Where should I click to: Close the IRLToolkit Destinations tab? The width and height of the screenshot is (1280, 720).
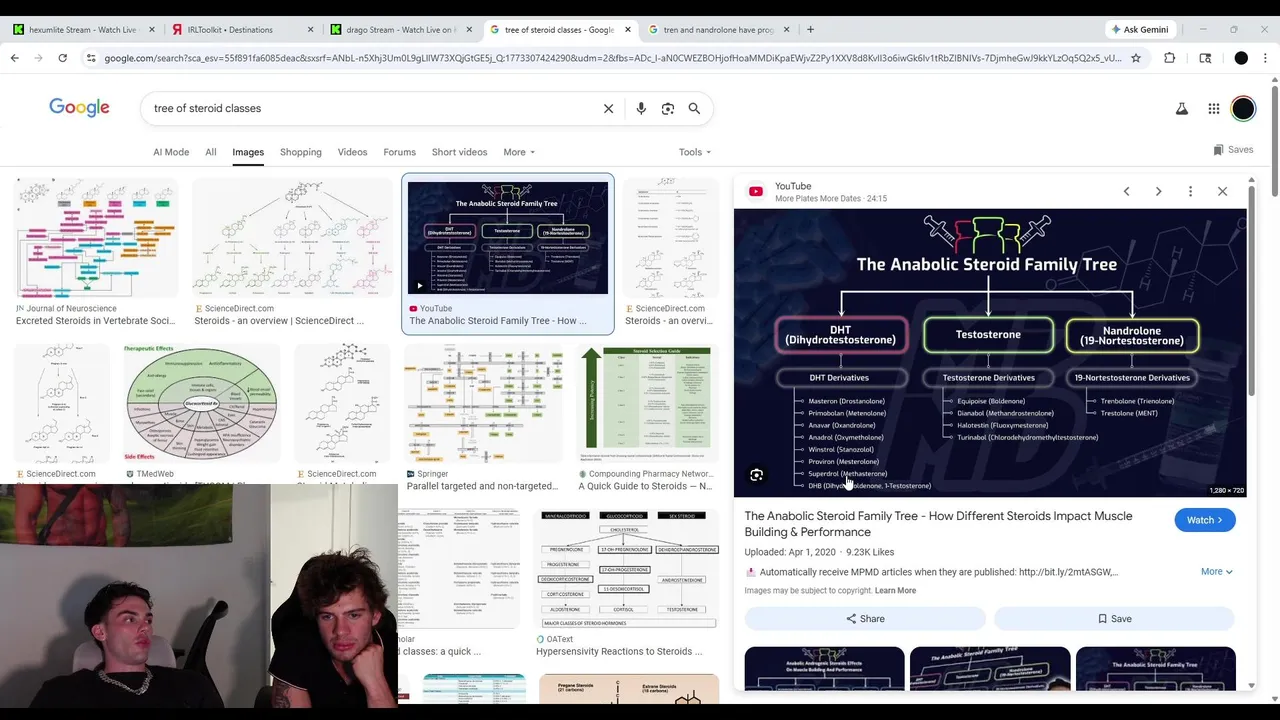point(310,29)
